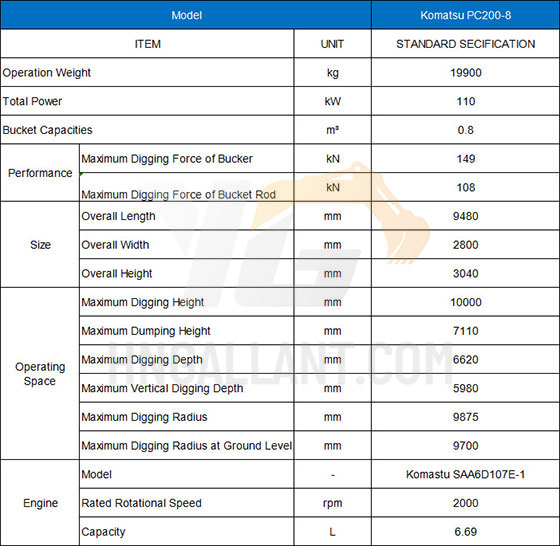Select the 'STANDARD SECIFICATION' heading
Image resolution: width=560 pixels, height=546 pixels.
click(465, 44)
